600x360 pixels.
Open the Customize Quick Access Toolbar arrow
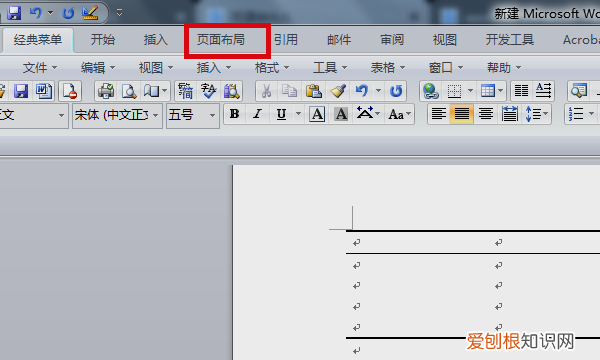119,13
